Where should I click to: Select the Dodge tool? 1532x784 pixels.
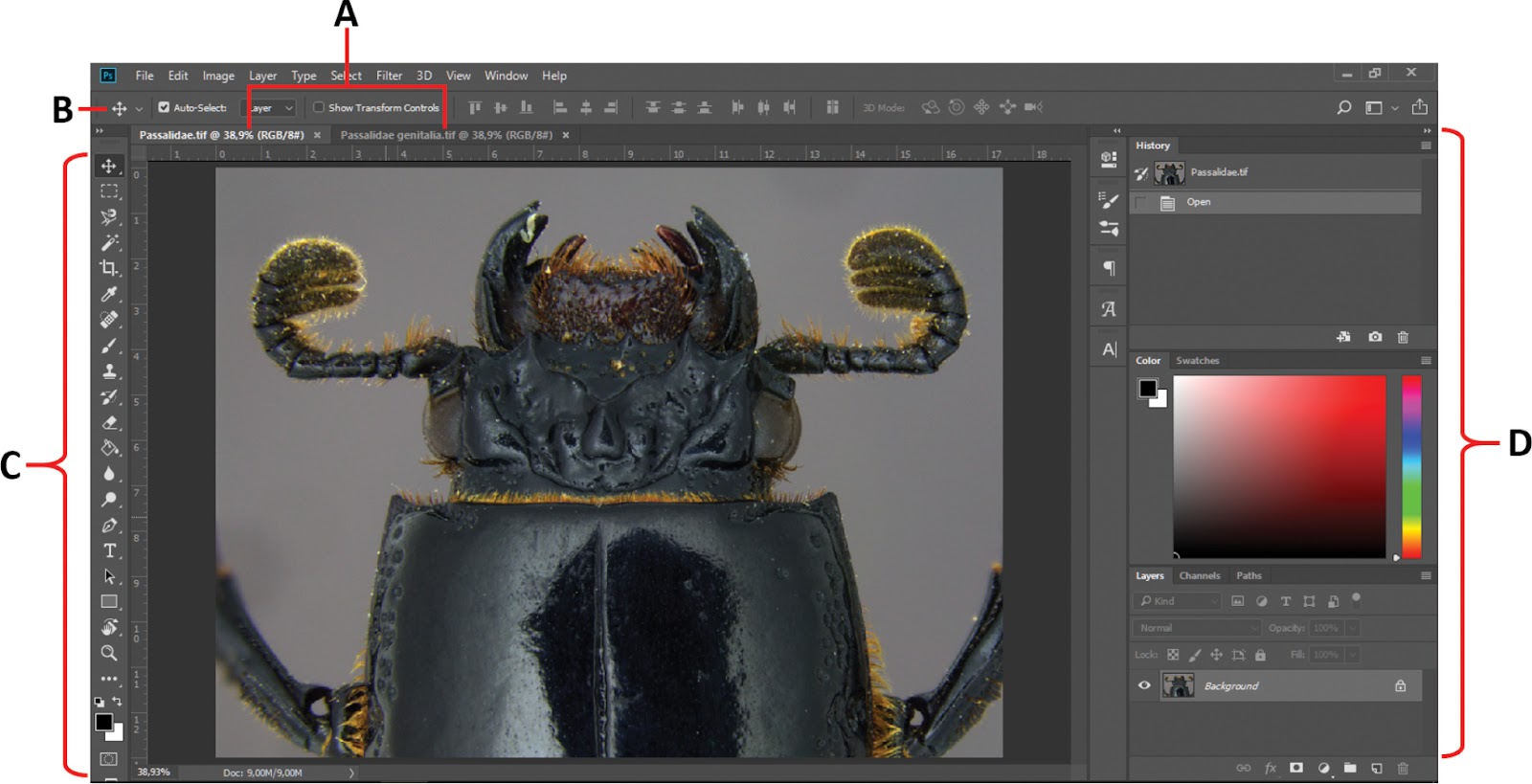[x=109, y=500]
